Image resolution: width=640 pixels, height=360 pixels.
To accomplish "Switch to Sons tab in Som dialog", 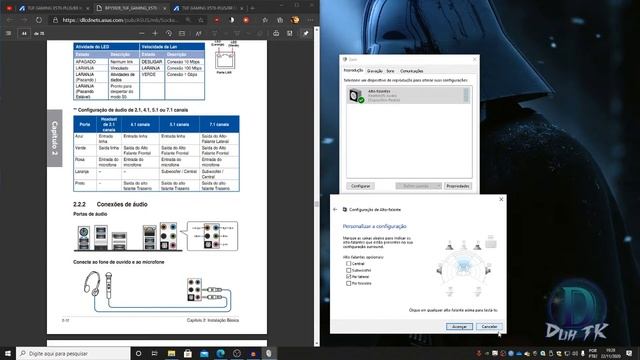I will click(x=390, y=71).
